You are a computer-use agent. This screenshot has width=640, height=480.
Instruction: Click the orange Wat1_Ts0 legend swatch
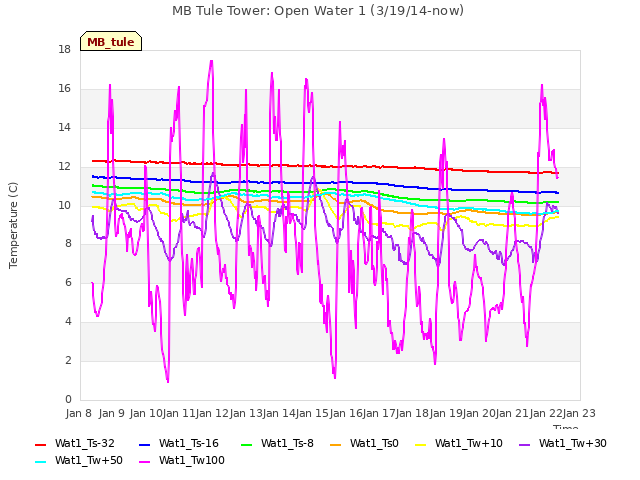pos(336,444)
